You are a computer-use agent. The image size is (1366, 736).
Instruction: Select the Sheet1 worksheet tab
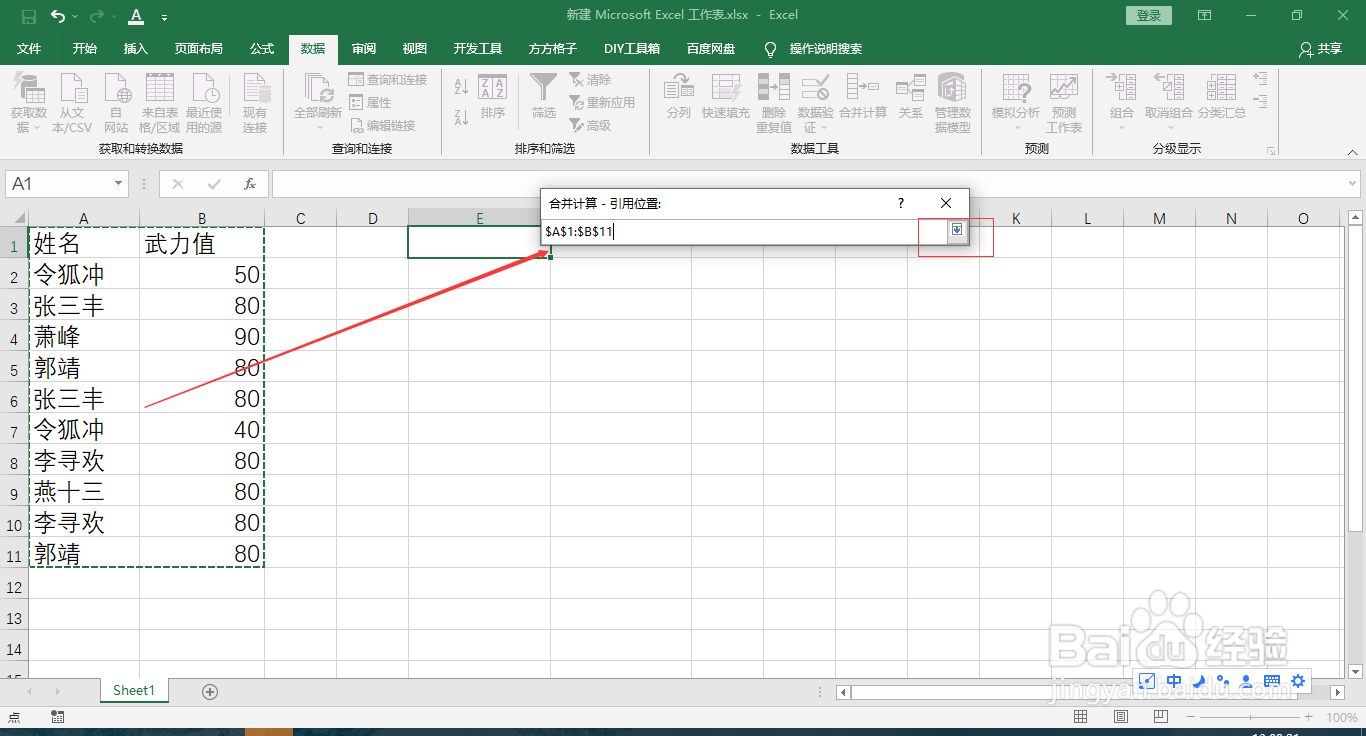tap(133, 690)
